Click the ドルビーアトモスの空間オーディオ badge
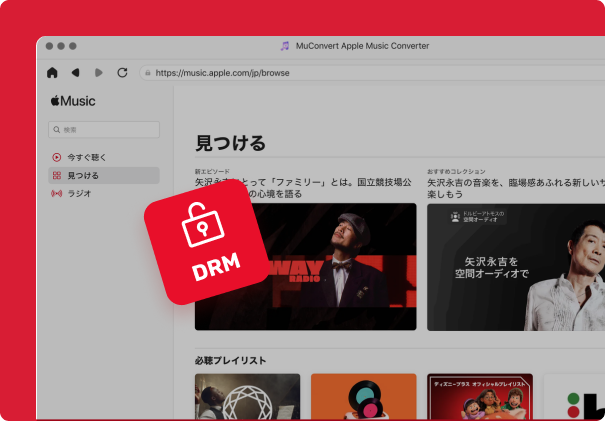The height and width of the screenshot is (421, 605). pyautogui.click(x=478, y=216)
